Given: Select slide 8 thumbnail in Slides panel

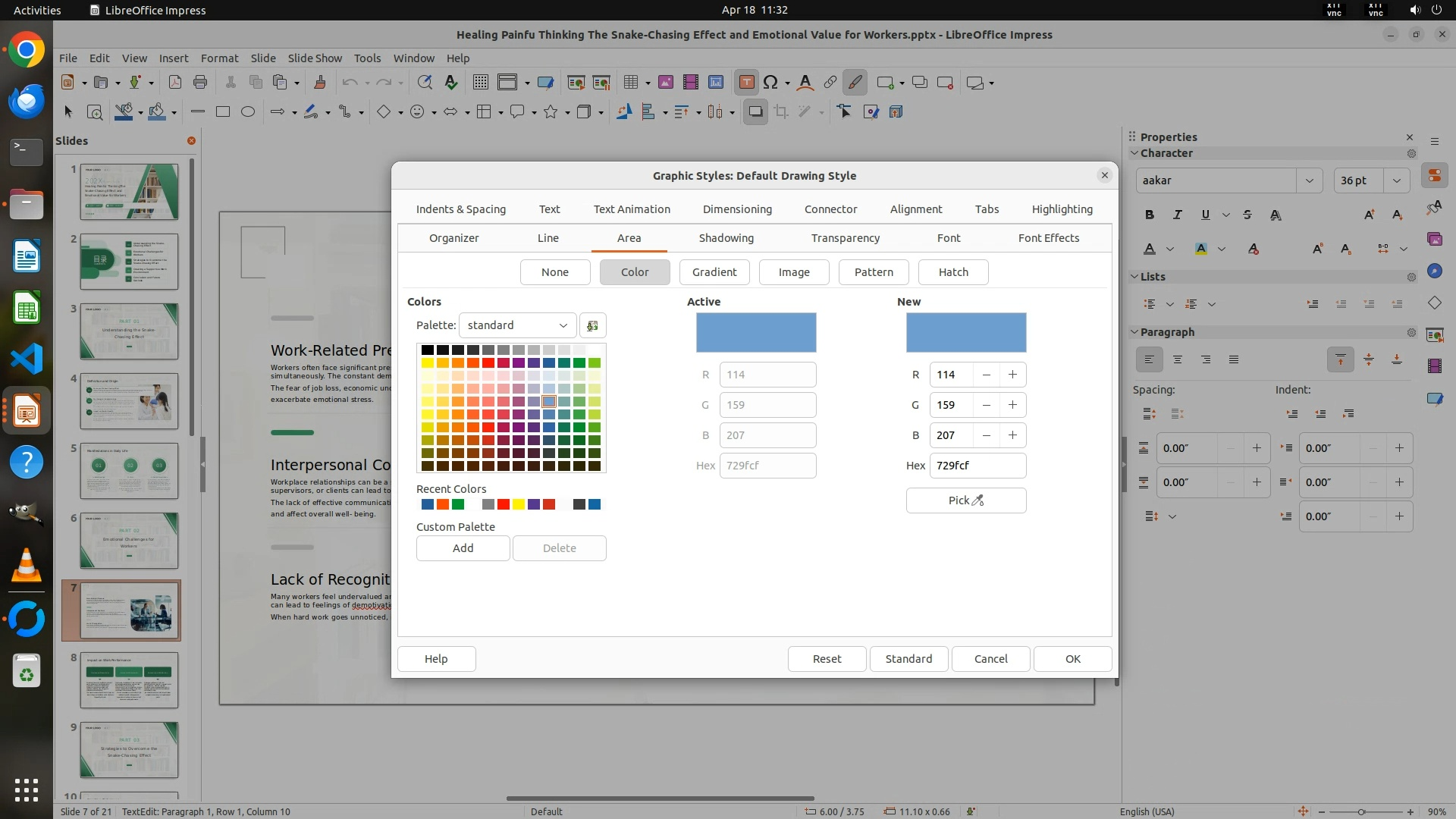Looking at the screenshot, I should tap(129, 680).
